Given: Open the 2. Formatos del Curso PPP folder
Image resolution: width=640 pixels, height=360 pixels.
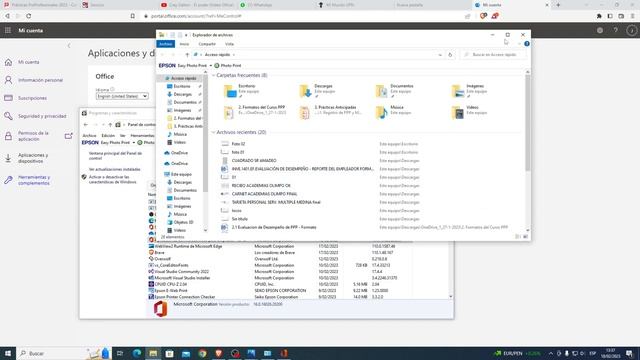Looking at the screenshot, I should [x=255, y=112].
